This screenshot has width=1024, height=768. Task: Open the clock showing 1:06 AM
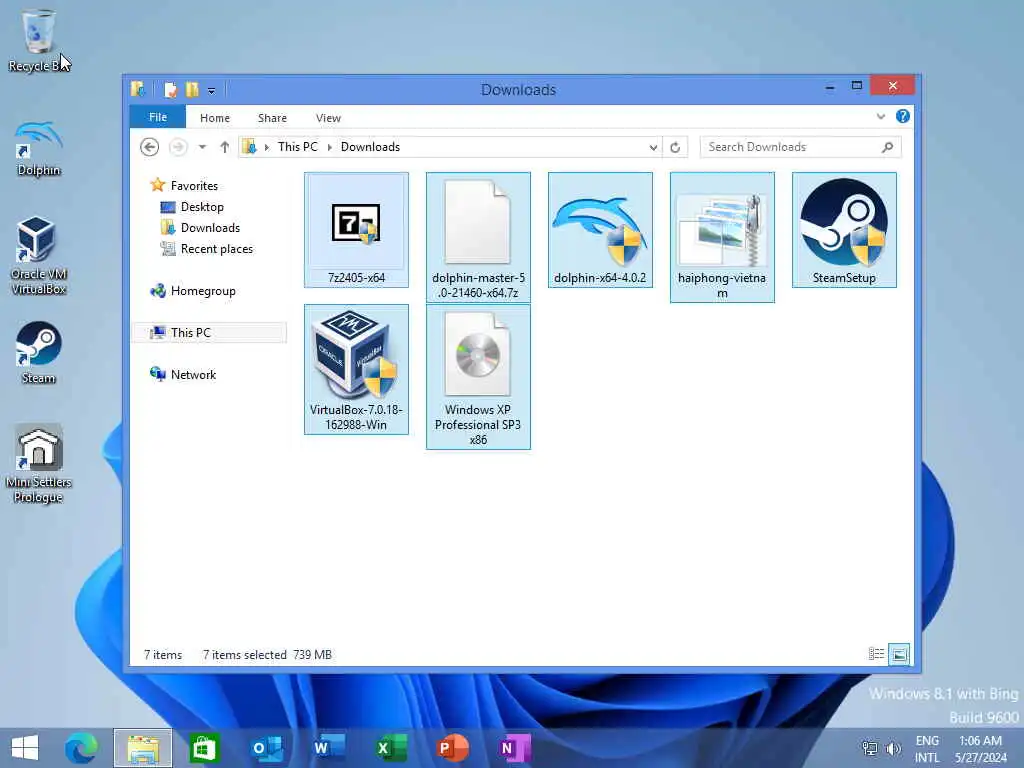(981, 749)
